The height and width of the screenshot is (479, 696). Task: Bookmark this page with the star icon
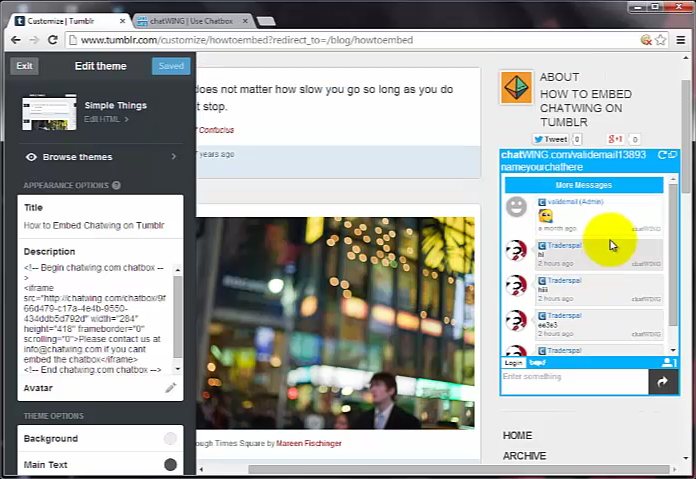(x=660, y=40)
